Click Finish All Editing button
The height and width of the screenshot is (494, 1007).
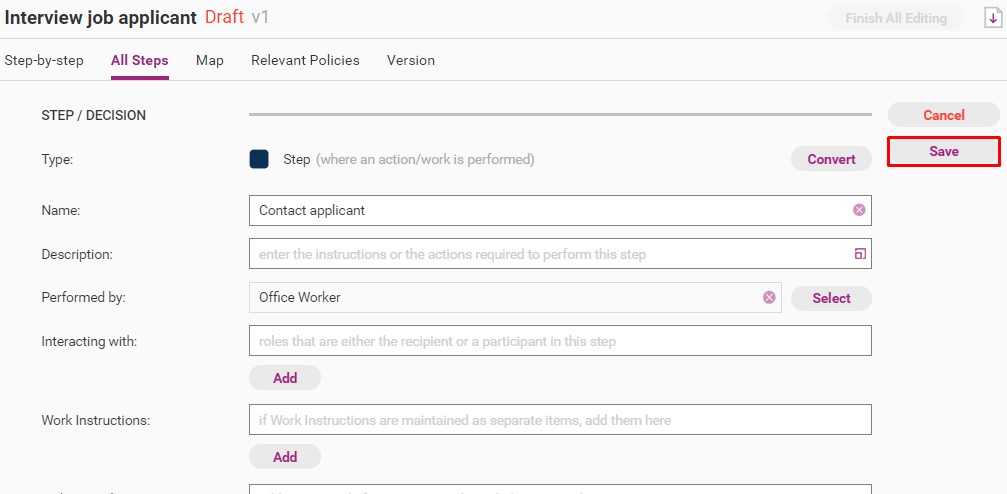coord(896,18)
